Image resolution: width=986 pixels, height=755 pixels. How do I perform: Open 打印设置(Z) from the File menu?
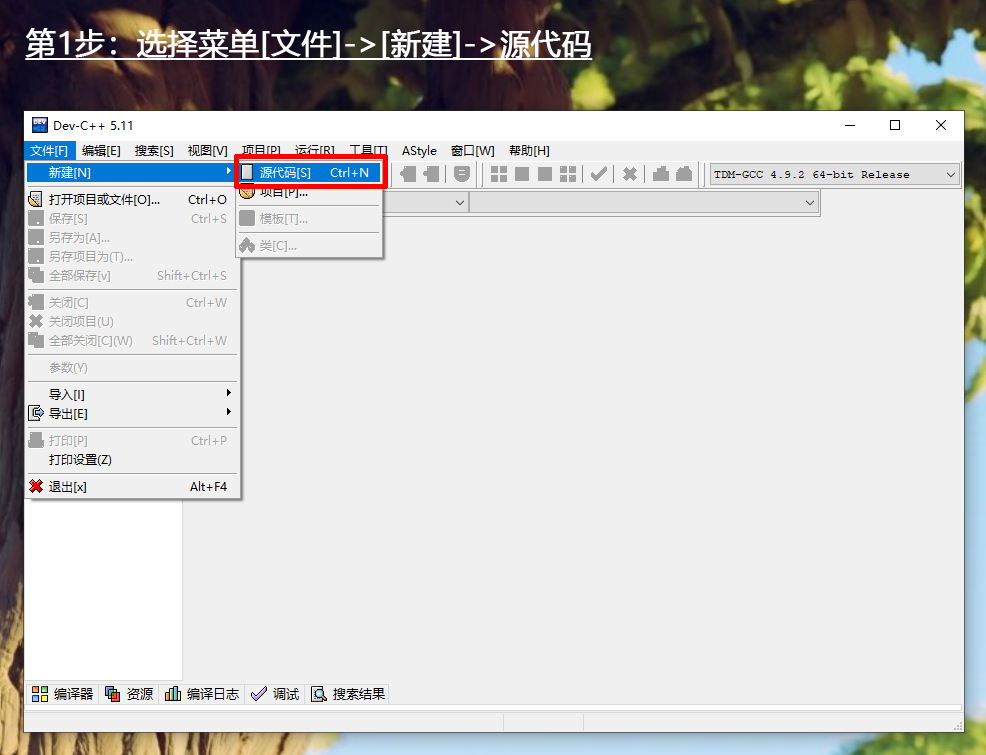131,460
